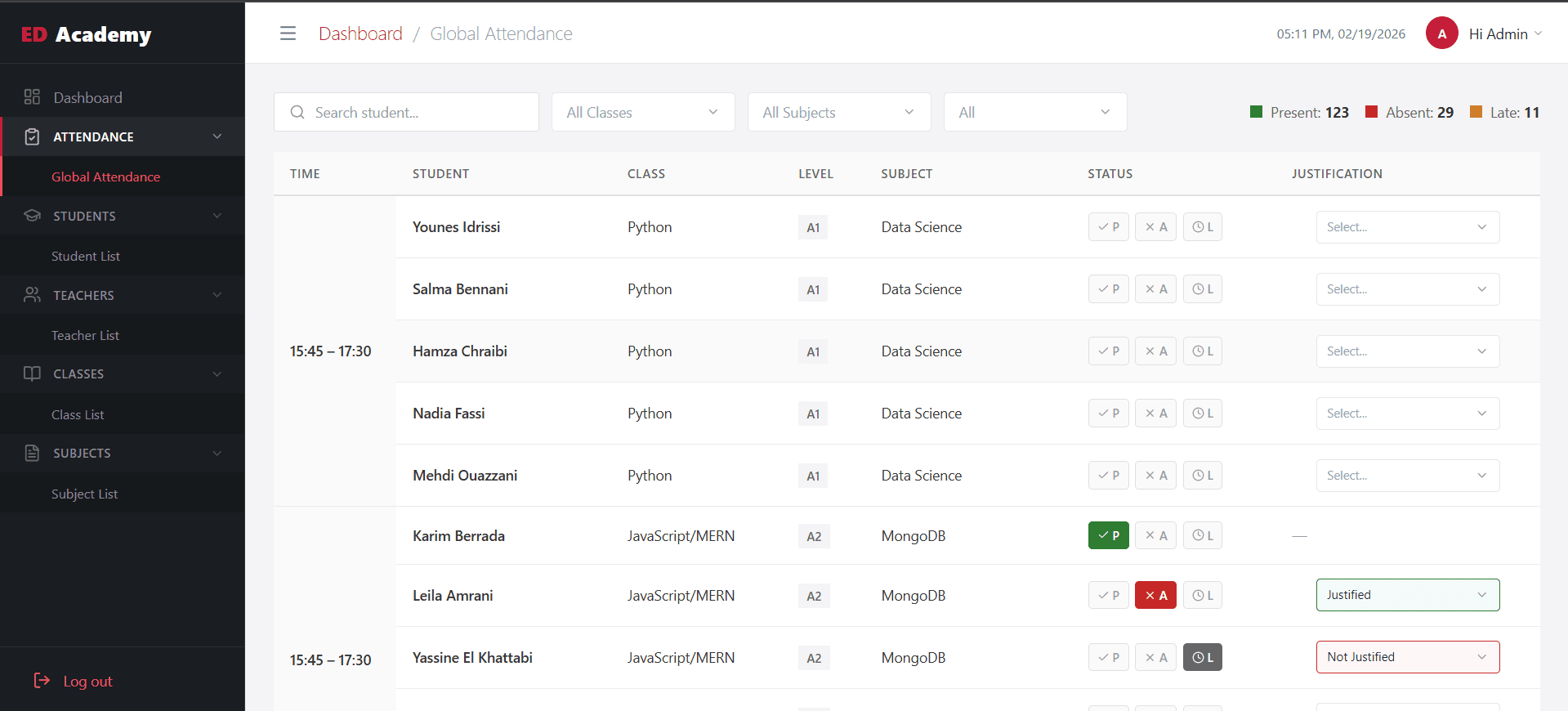Click the Teachers people icon
1568x711 pixels.
(x=32, y=295)
